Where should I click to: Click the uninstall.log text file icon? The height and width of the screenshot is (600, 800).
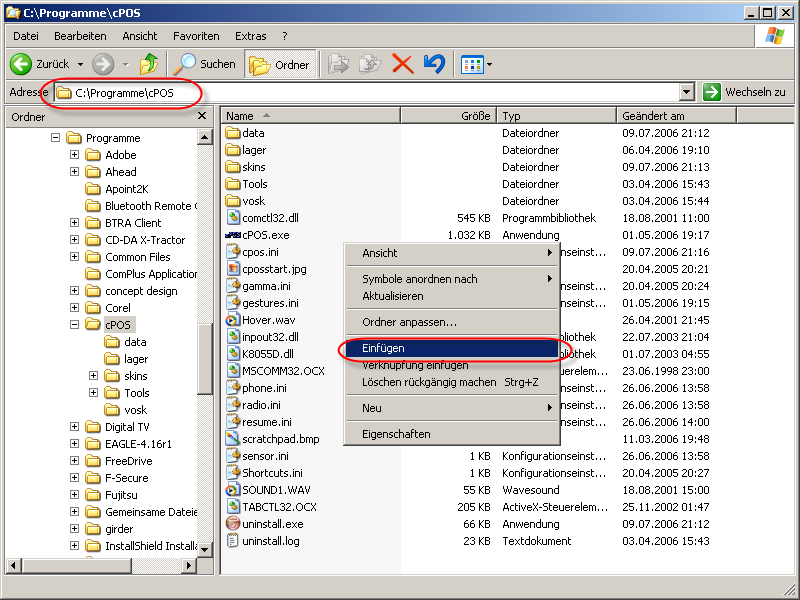233,541
